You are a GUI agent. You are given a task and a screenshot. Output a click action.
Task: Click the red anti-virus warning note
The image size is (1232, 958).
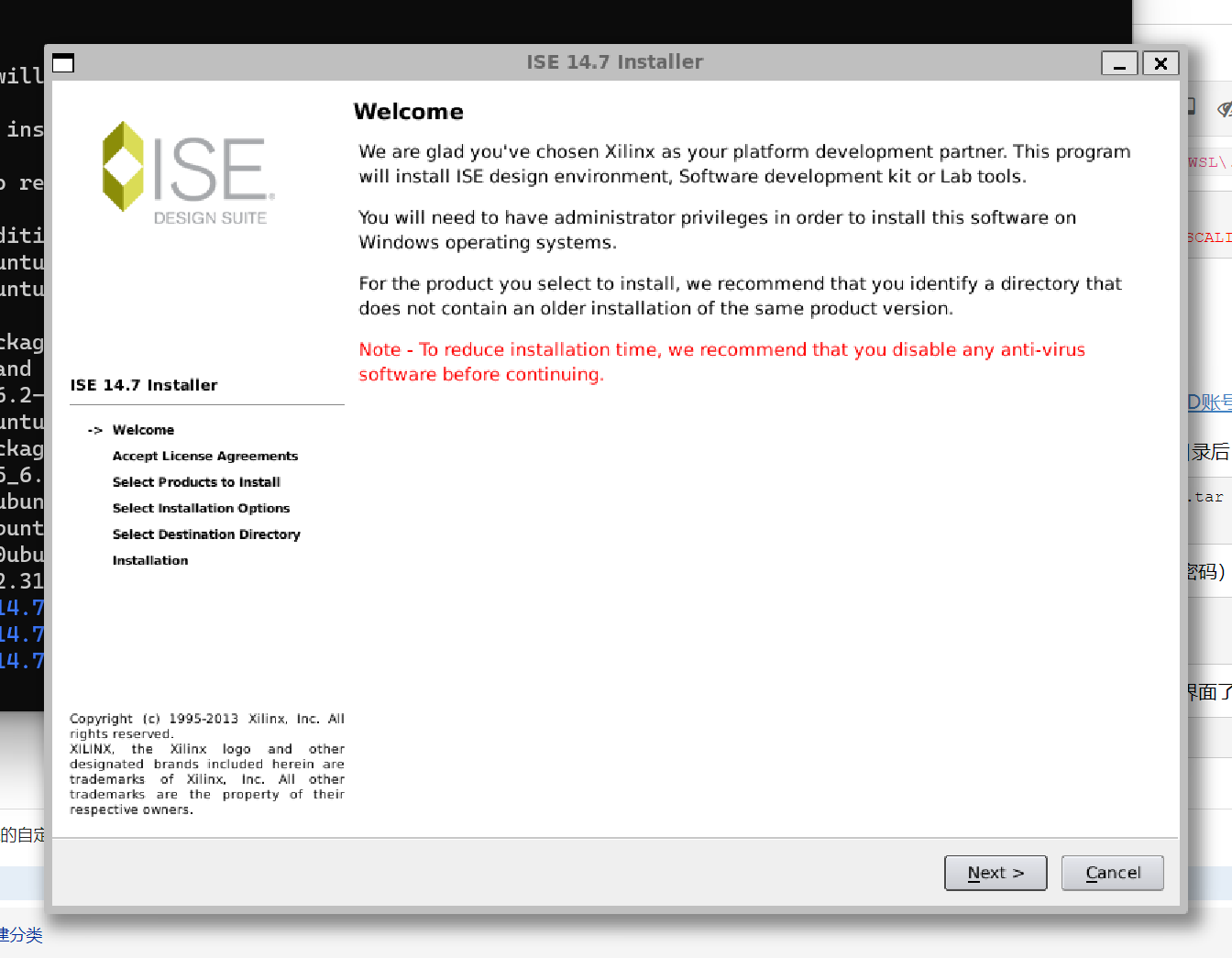coord(722,361)
